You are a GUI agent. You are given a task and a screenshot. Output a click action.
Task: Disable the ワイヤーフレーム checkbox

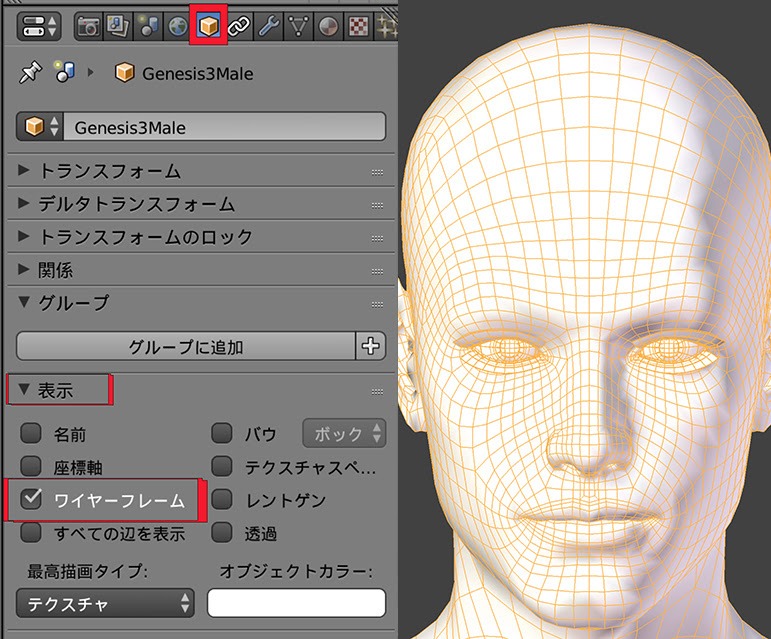point(31,498)
